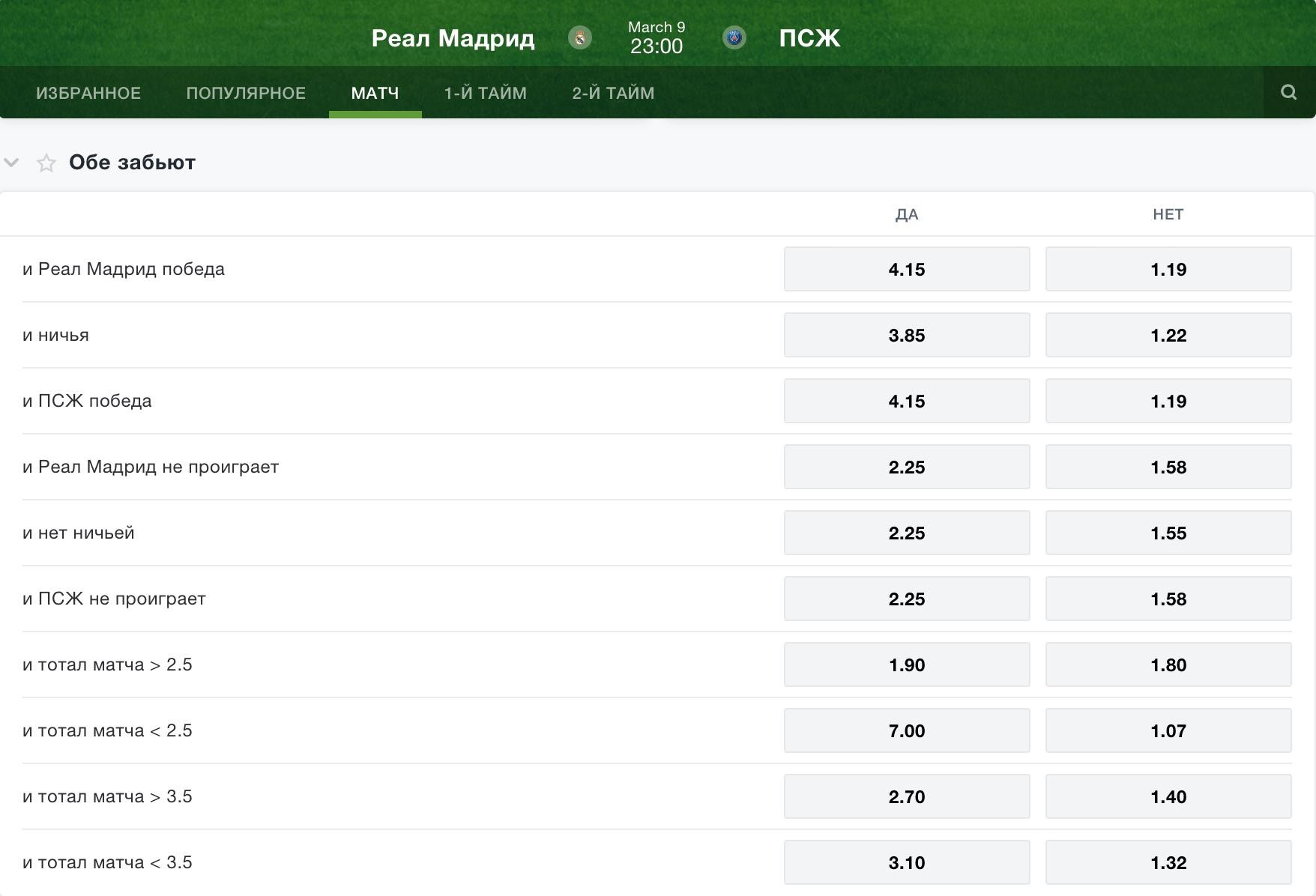Select НЕТ 1.07 for тотал матча < 2.5
This screenshot has width=1316, height=896.
tap(1168, 730)
